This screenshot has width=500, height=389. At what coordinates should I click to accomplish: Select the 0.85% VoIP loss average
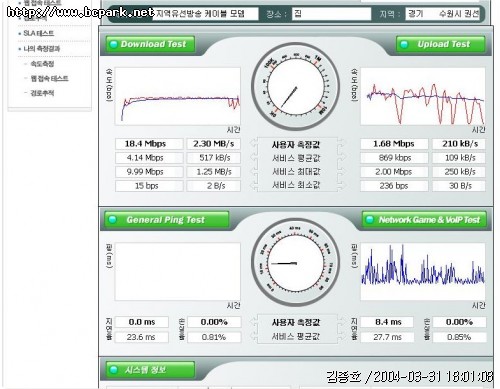tap(459, 337)
